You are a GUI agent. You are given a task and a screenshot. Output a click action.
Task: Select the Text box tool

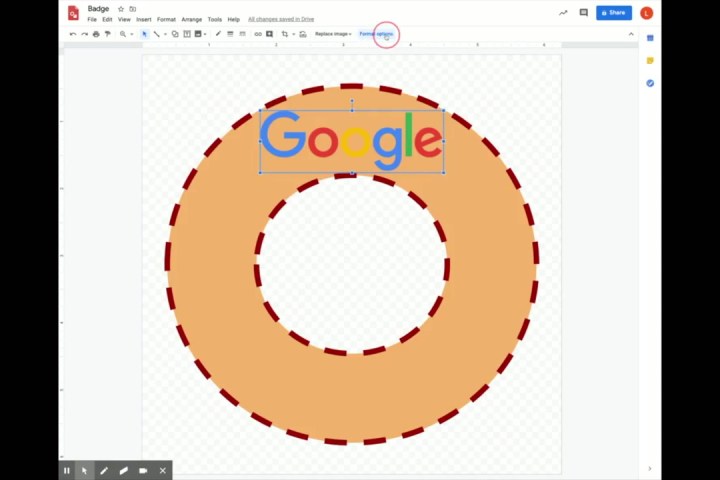point(187,34)
